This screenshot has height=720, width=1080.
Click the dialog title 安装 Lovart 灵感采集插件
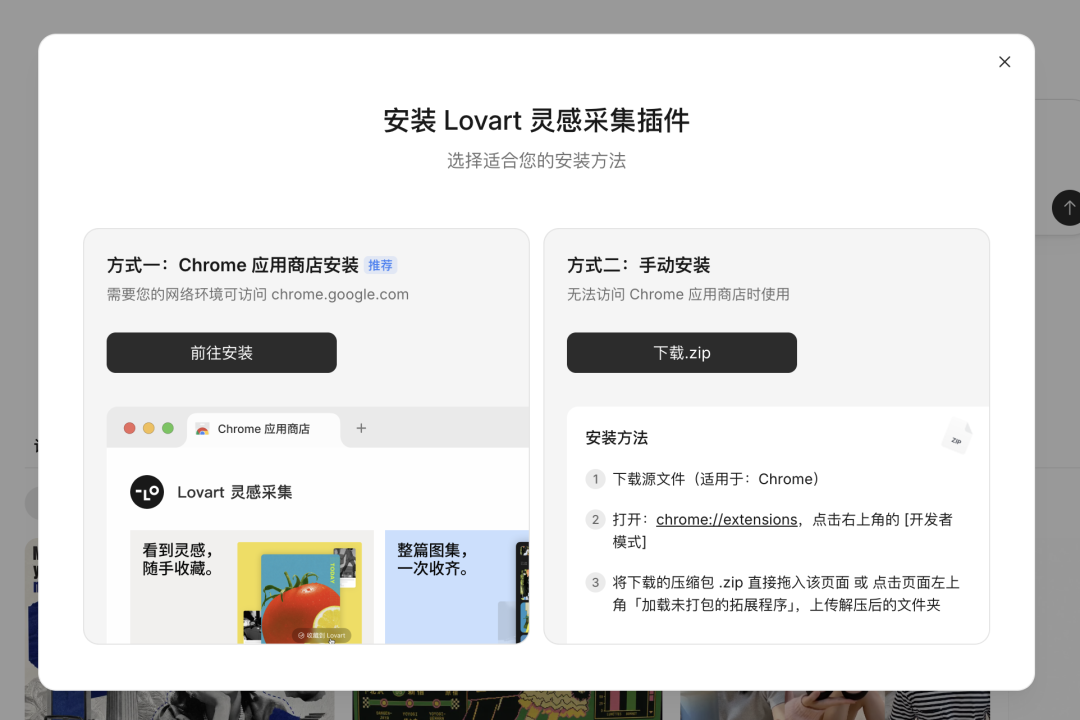(537, 121)
